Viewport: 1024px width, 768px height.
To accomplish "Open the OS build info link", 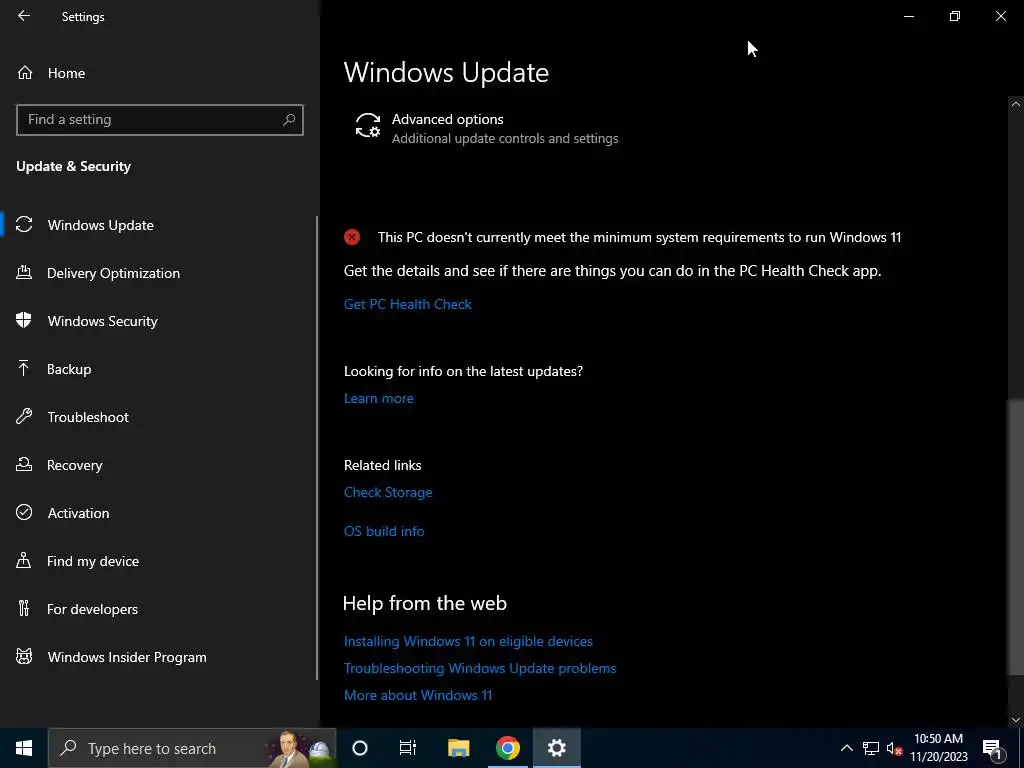I will [384, 531].
